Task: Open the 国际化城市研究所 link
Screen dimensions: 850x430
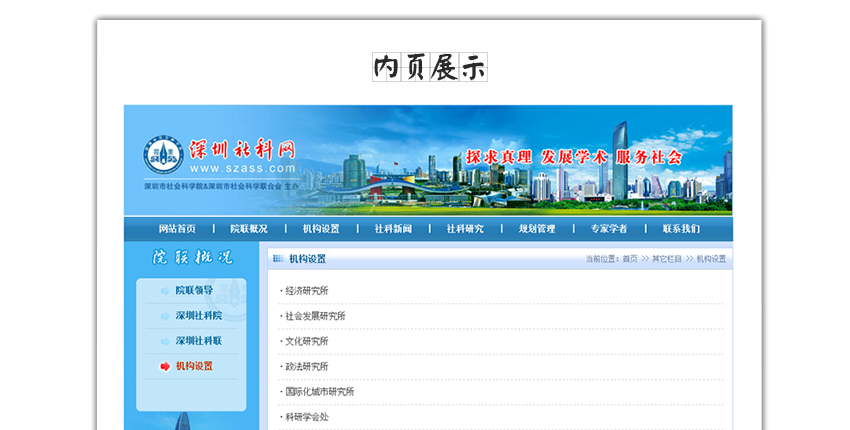Action: click(319, 392)
